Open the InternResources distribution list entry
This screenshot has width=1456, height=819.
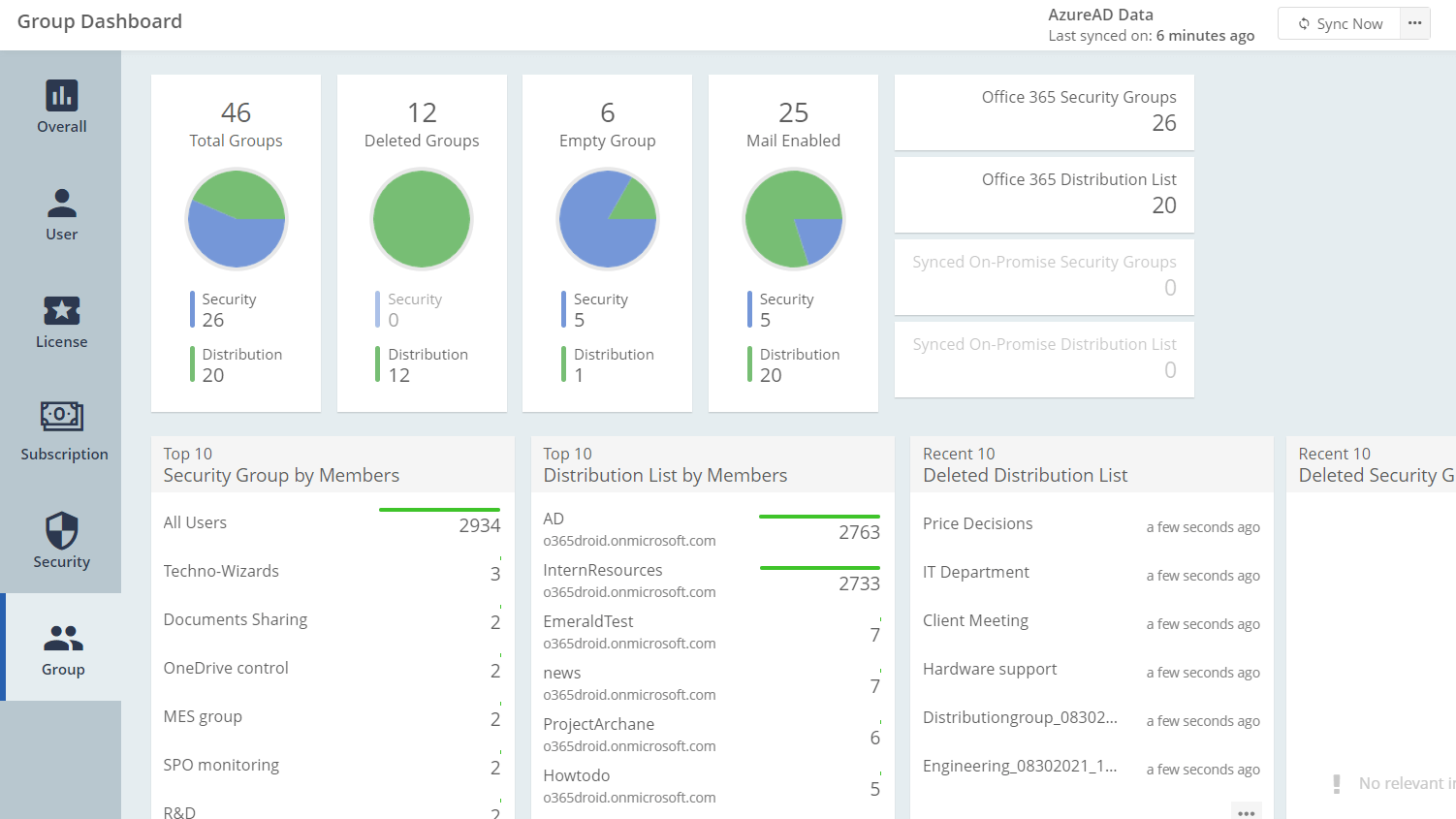pyautogui.click(x=603, y=571)
